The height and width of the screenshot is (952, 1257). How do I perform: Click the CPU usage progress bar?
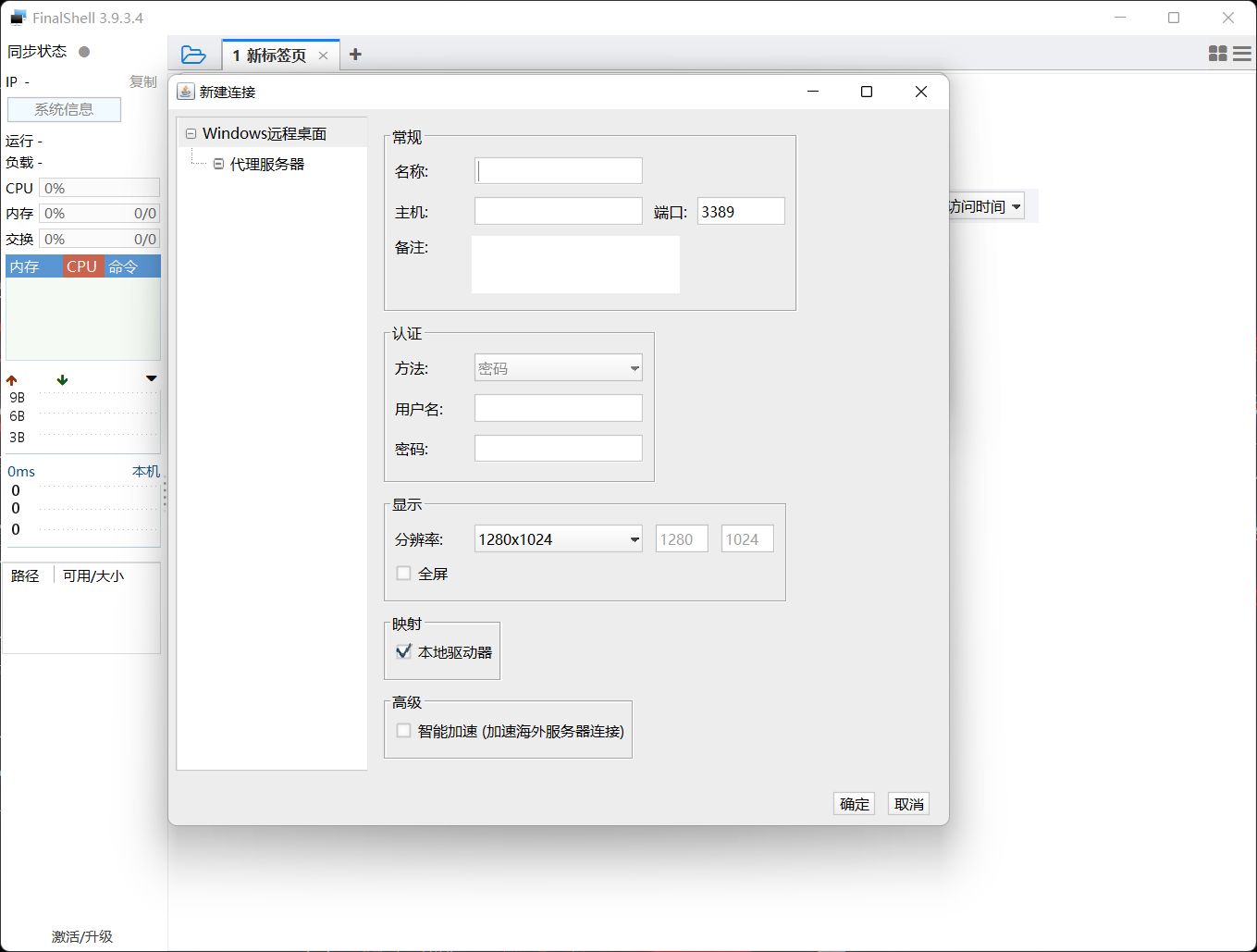(99, 188)
